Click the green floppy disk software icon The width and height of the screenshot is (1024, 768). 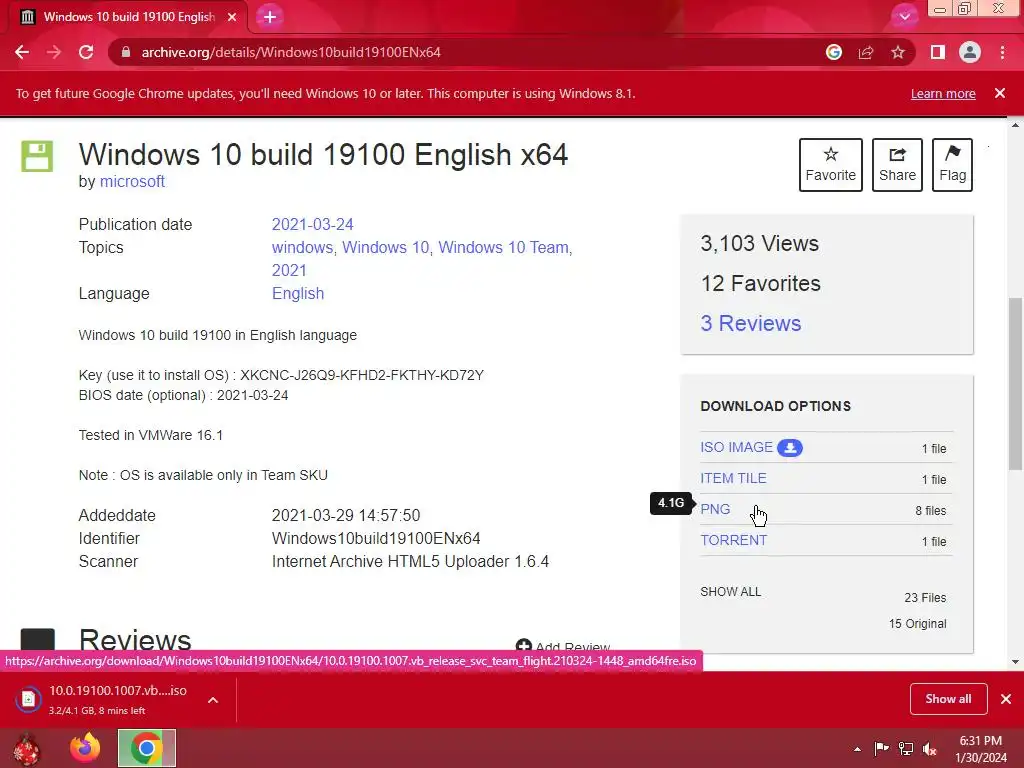37,156
